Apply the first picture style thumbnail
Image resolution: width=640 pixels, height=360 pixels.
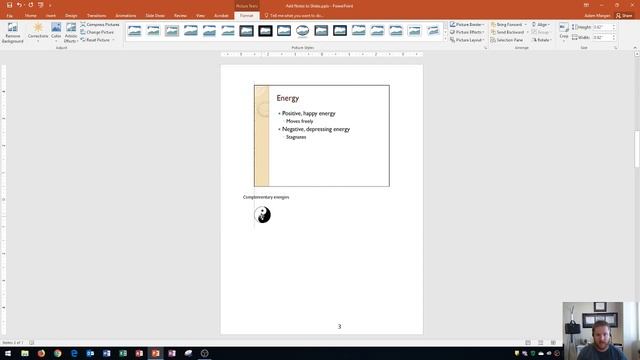click(135, 31)
